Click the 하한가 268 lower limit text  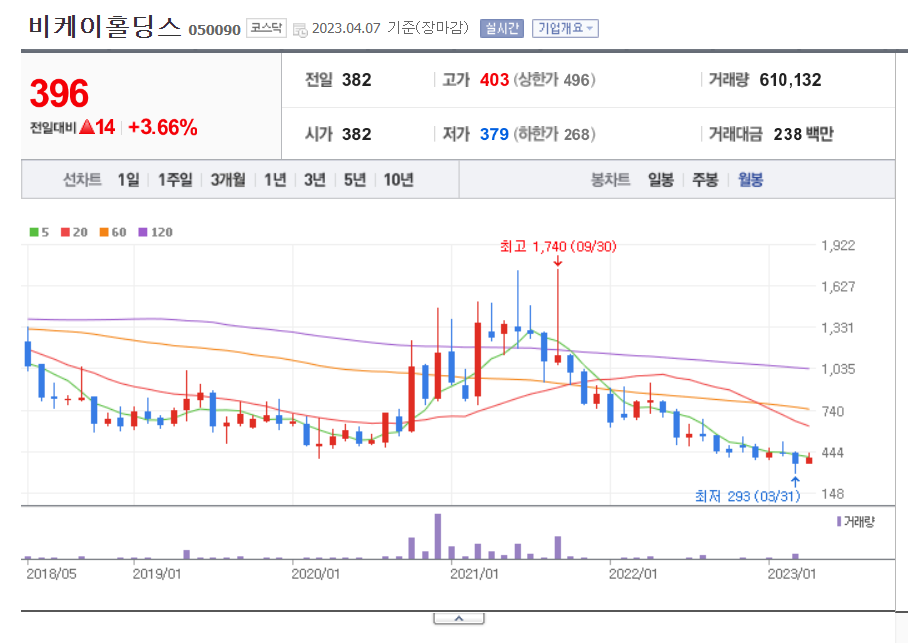(555, 134)
